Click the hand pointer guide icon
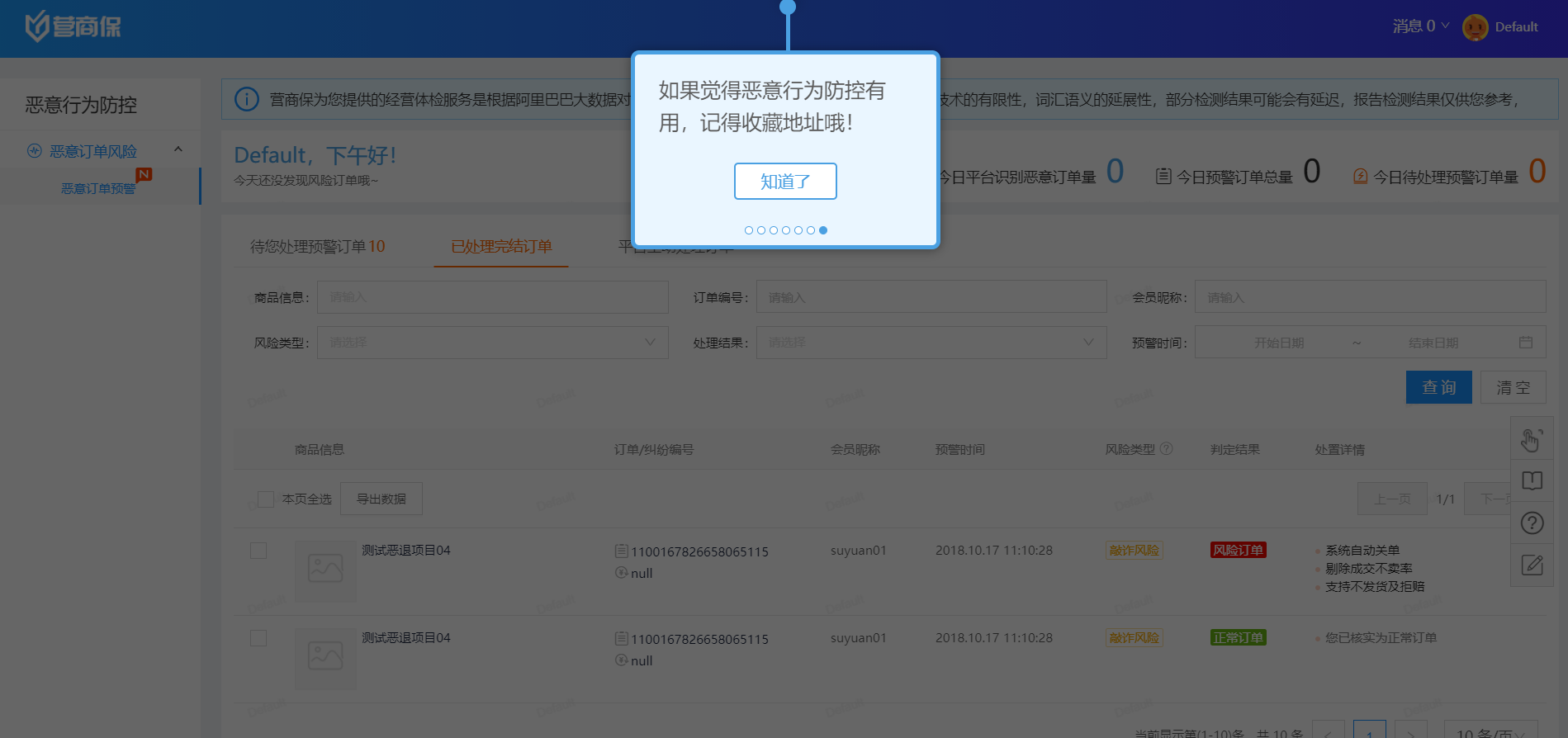The image size is (1568, 738). (x=1532, y=439)
